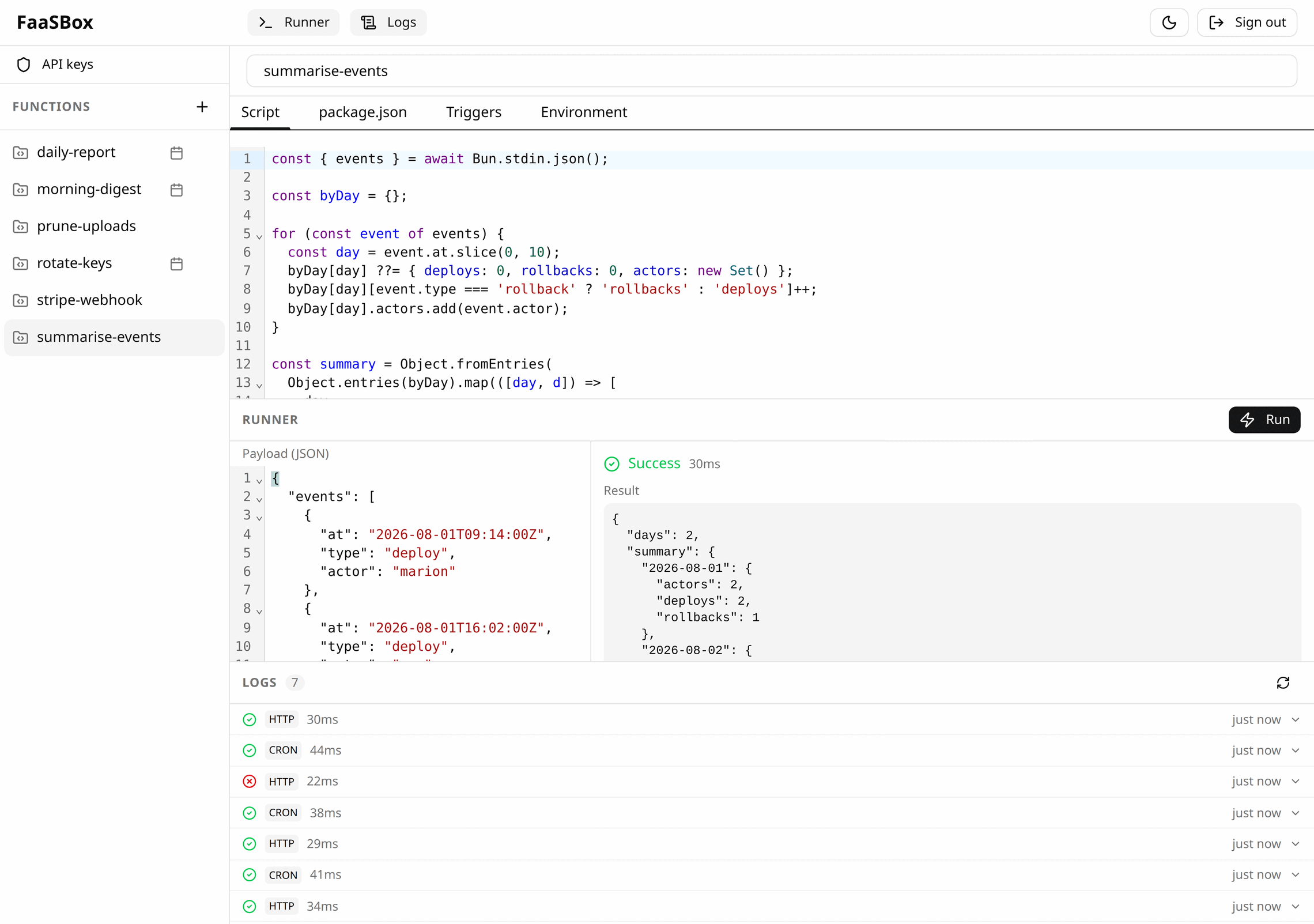This screenshot has width=1314, height=924.
Task: Collapse the for loop at script line 5
Action: click(259, 236)
